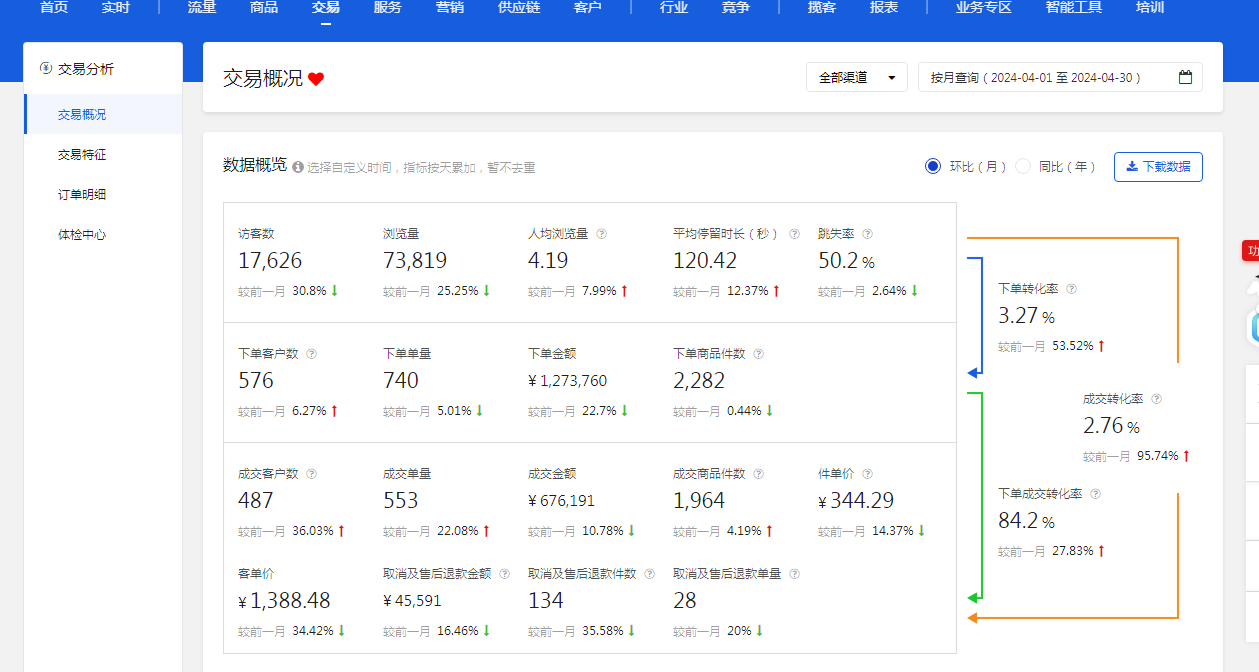Open 商品 in top navigation
This screenshot has height=672, width=1259.
tap(264, 8)
